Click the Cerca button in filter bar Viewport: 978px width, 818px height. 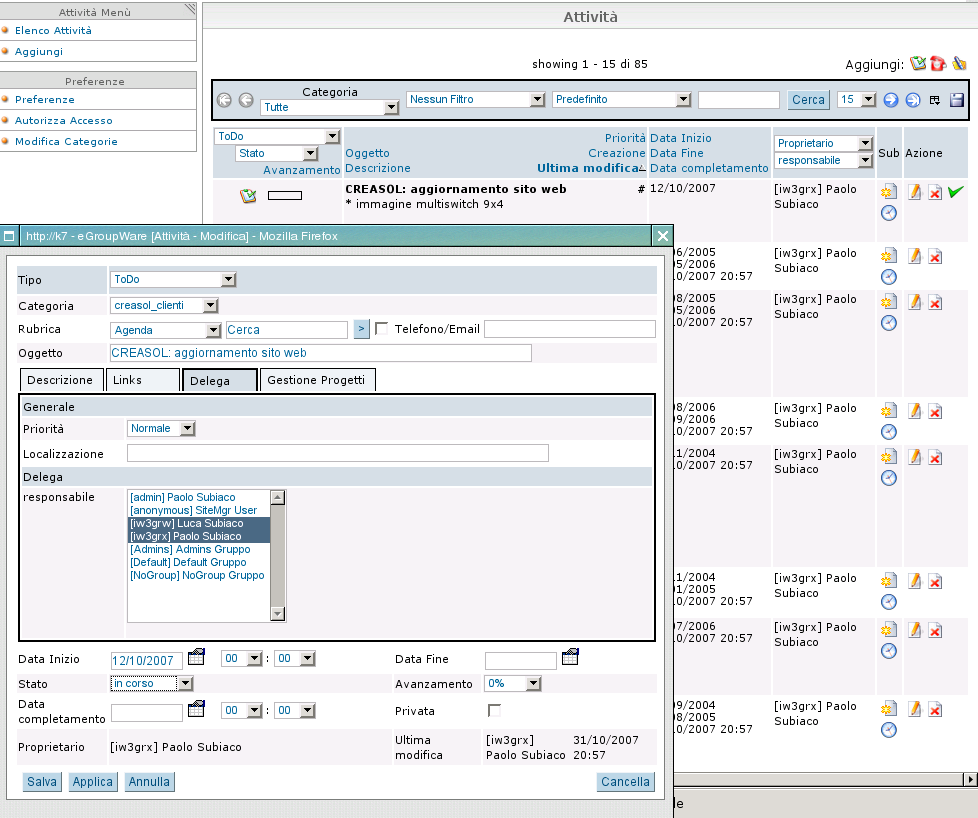808,100
